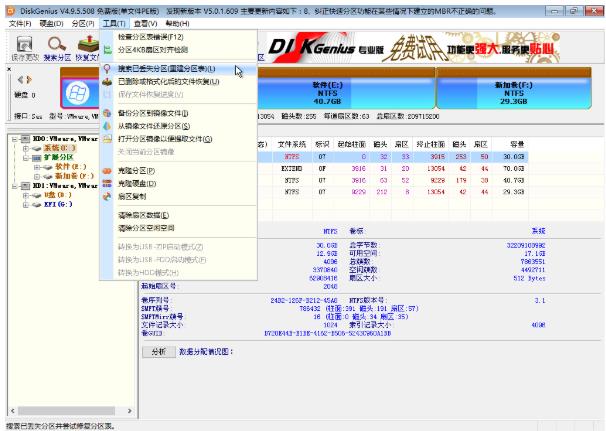606x431 pixels.
Task: Expand the 软件(E:) tree node
Action: pyautogui.click(x=37, y=167)
